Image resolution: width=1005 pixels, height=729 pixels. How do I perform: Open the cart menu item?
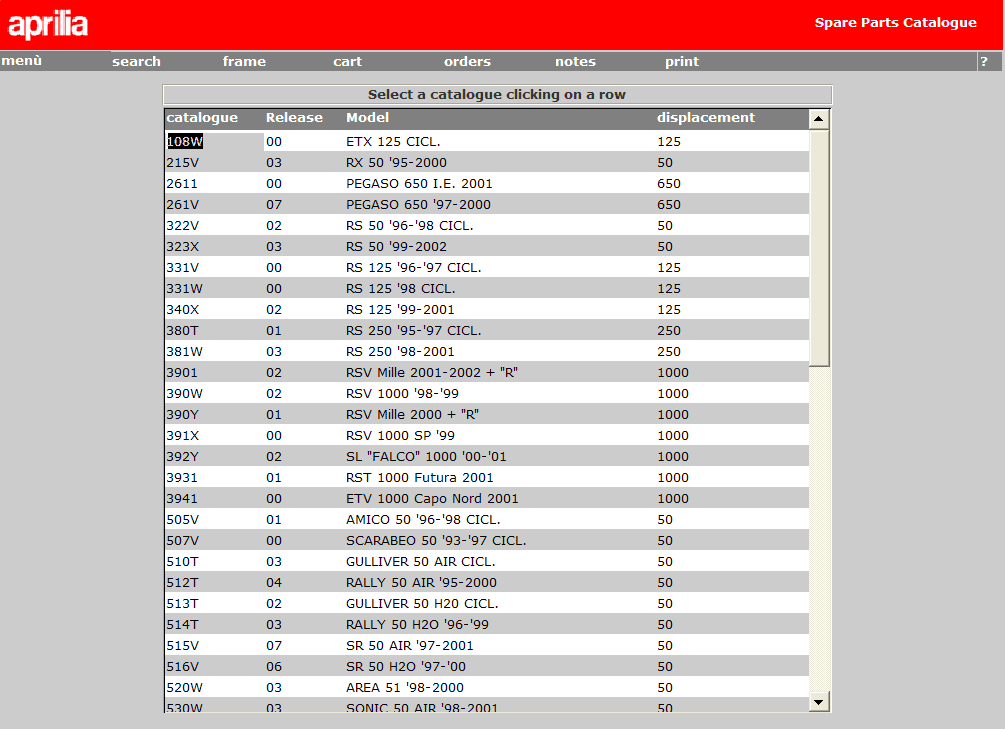[x=347, y=62]
